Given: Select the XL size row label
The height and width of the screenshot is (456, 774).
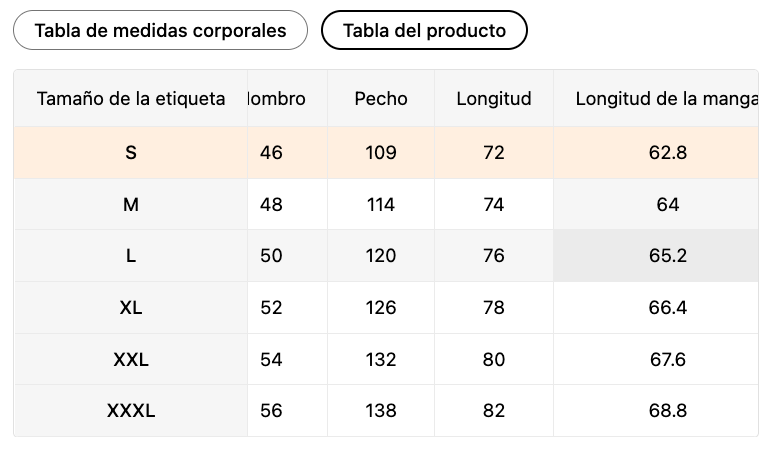Looking at the screenshot, I should [x=131, y=308].
